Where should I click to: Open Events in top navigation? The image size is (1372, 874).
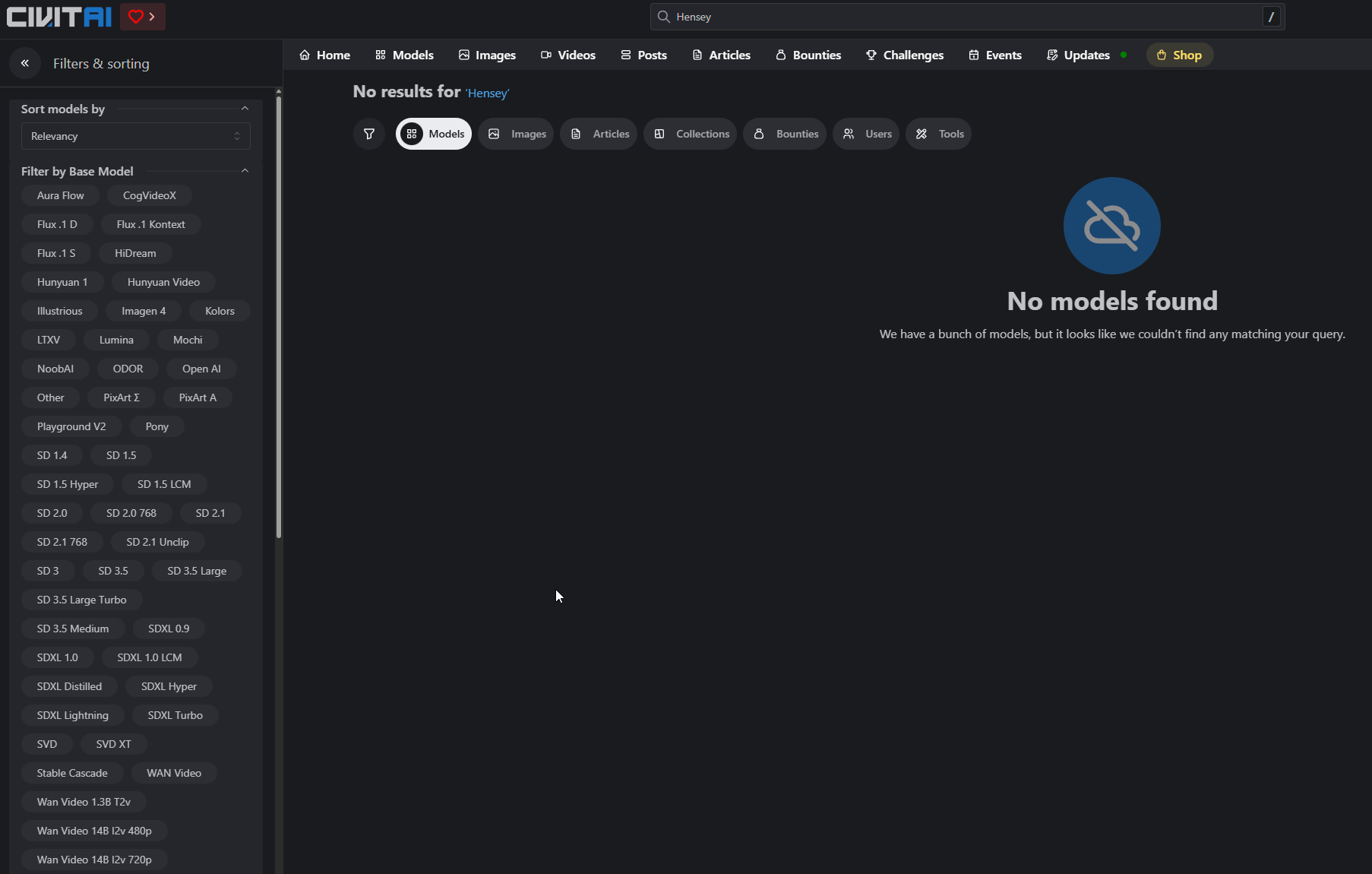[x=995, y=55]
